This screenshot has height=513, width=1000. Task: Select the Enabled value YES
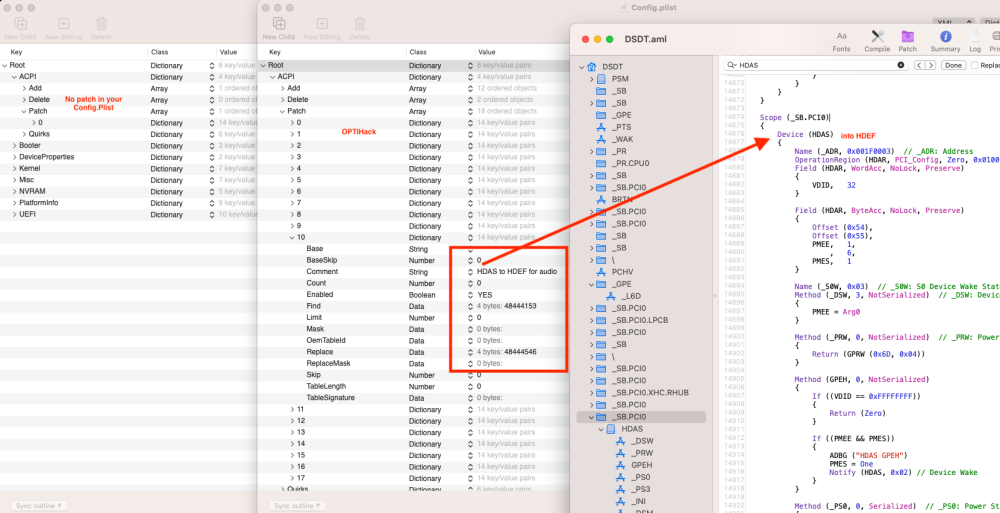pyautogui.click(x=485, y=295)
